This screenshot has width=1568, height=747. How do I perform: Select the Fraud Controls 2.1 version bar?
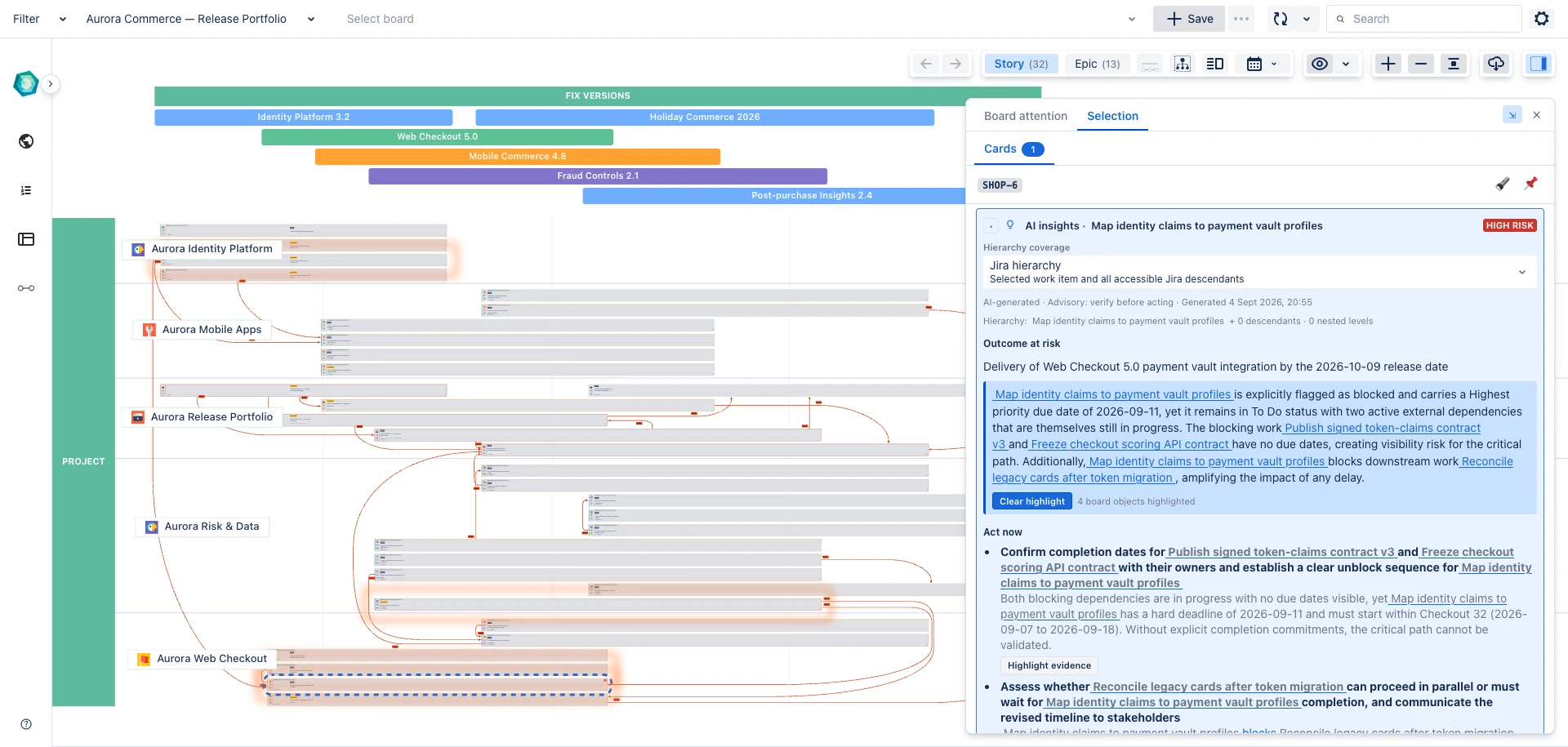(x=598, y=176)
